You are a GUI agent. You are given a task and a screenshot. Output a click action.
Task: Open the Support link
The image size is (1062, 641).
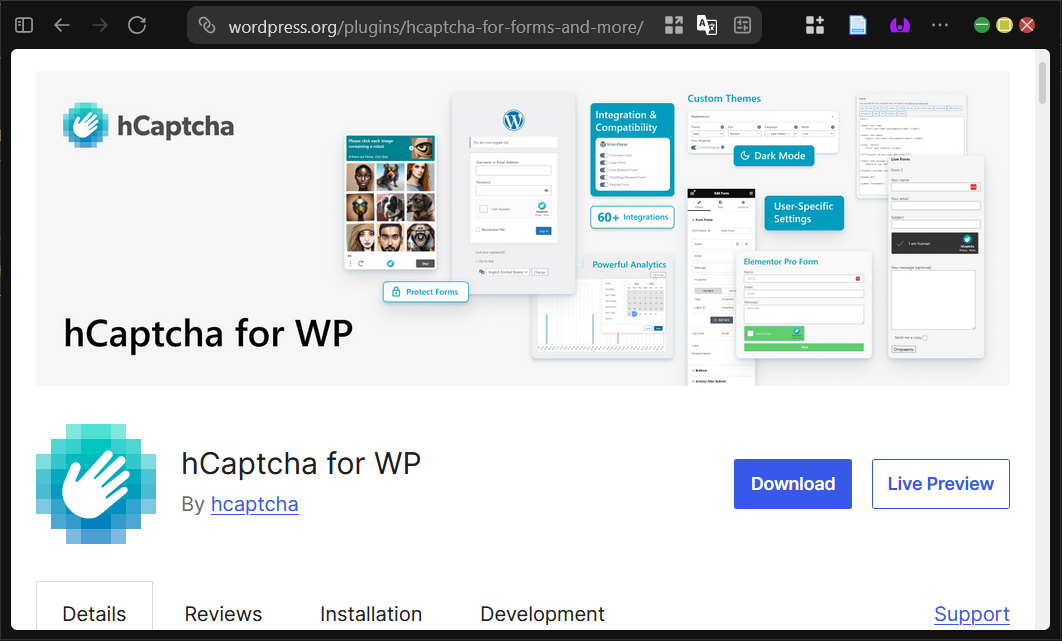[x=971, y=614]
